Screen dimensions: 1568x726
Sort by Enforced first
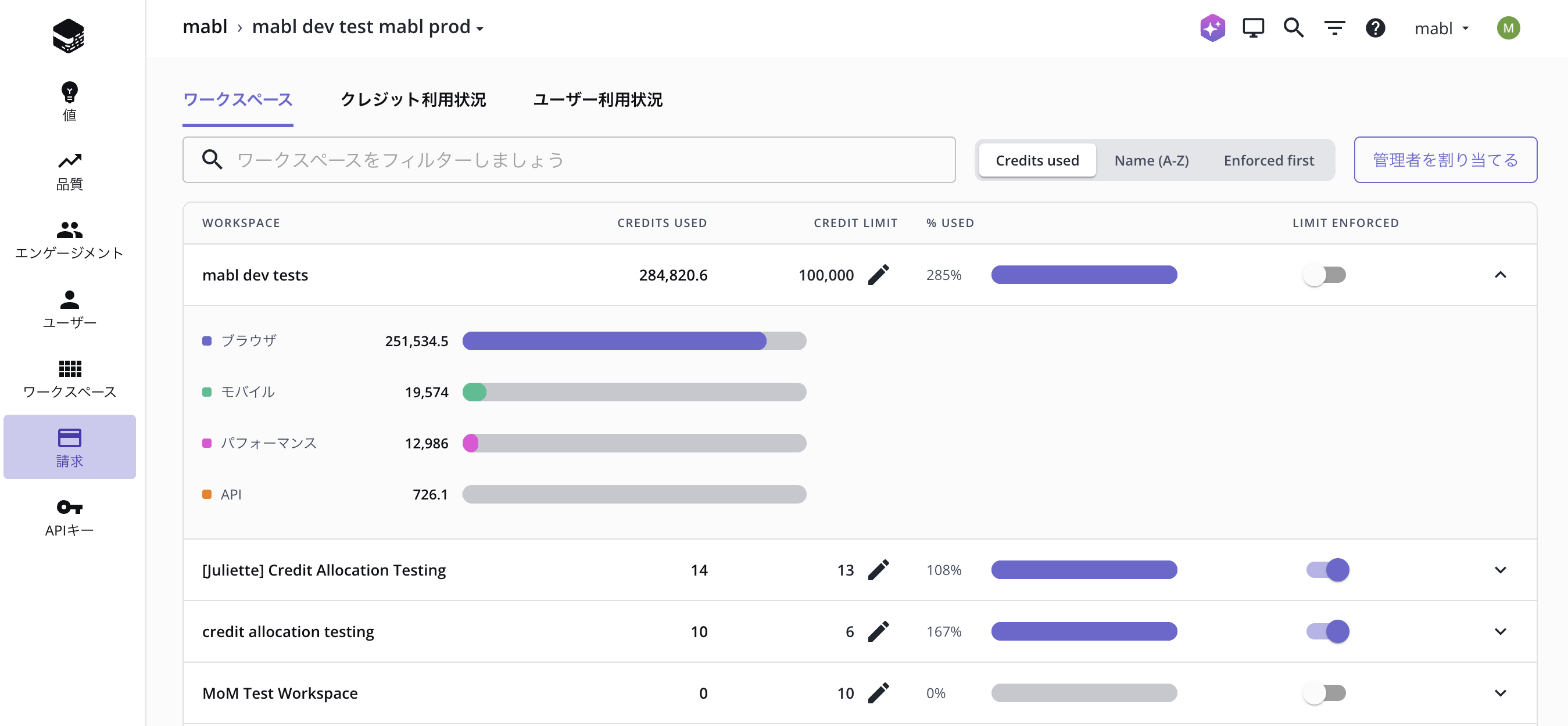pyautogui.click(x=1269, y=160)
